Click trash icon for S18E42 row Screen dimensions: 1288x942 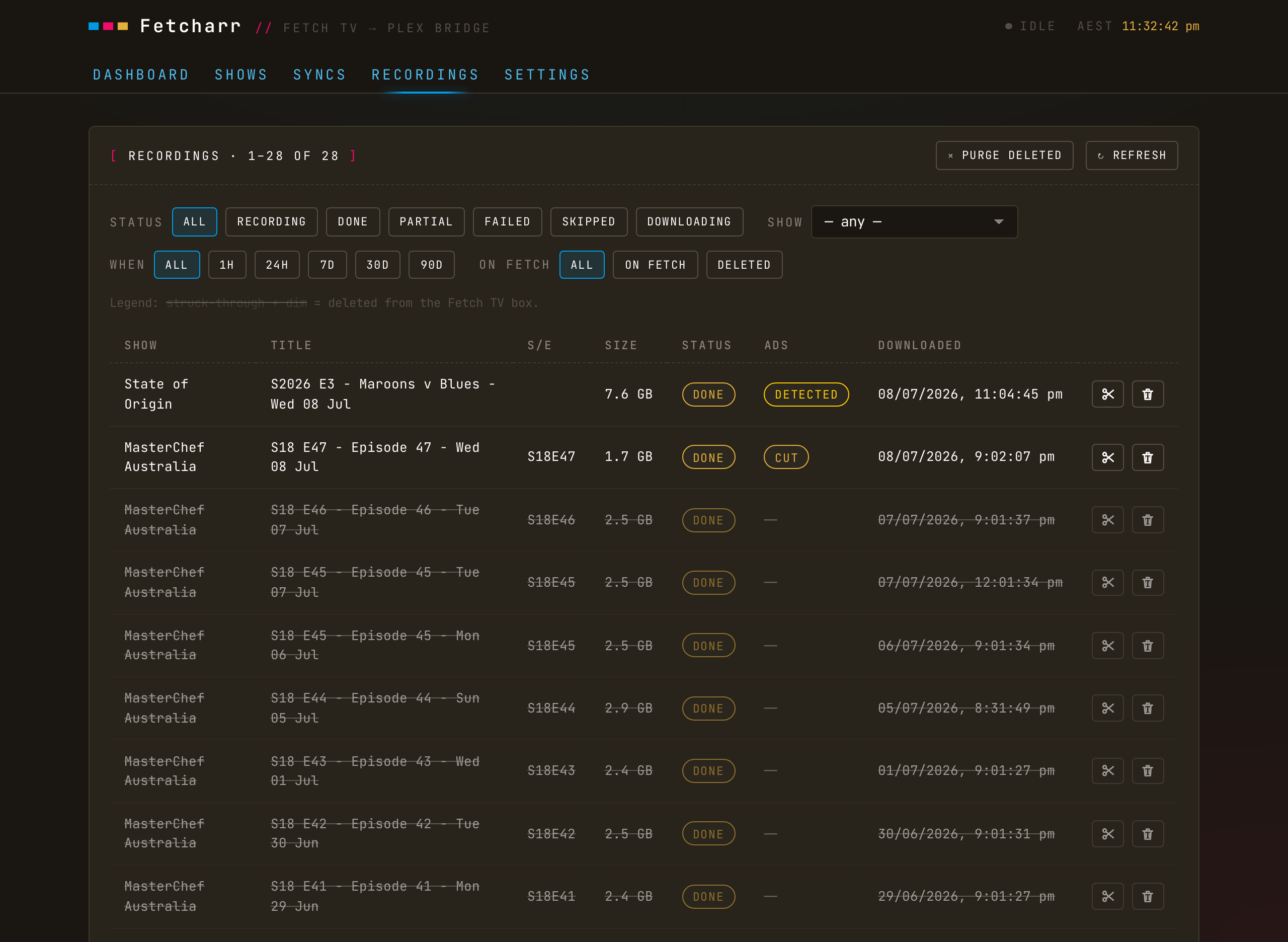pos(1147,834)
